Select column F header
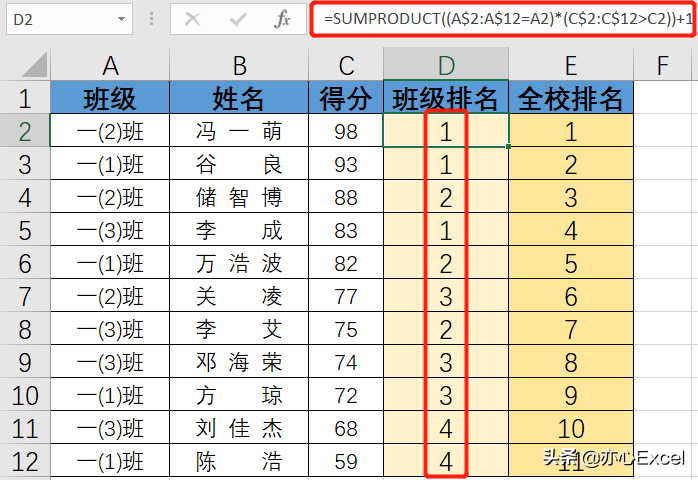This screenshot has height=480, width=698. point(663,65)
